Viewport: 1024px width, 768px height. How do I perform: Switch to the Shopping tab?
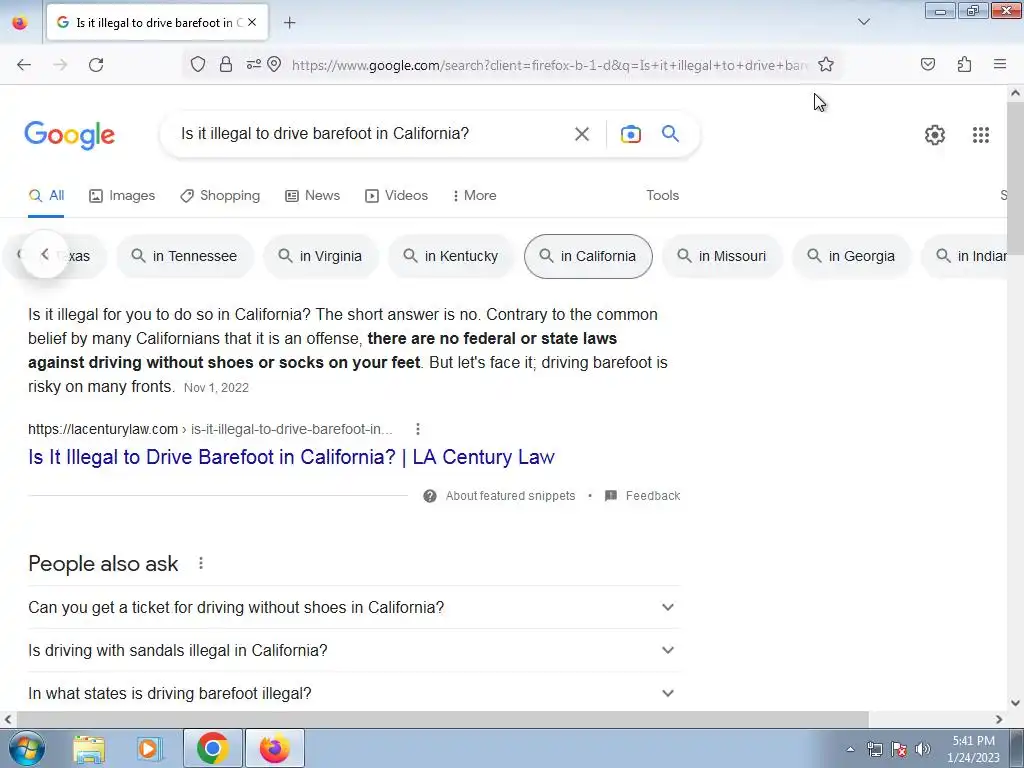tap(220, 195)
